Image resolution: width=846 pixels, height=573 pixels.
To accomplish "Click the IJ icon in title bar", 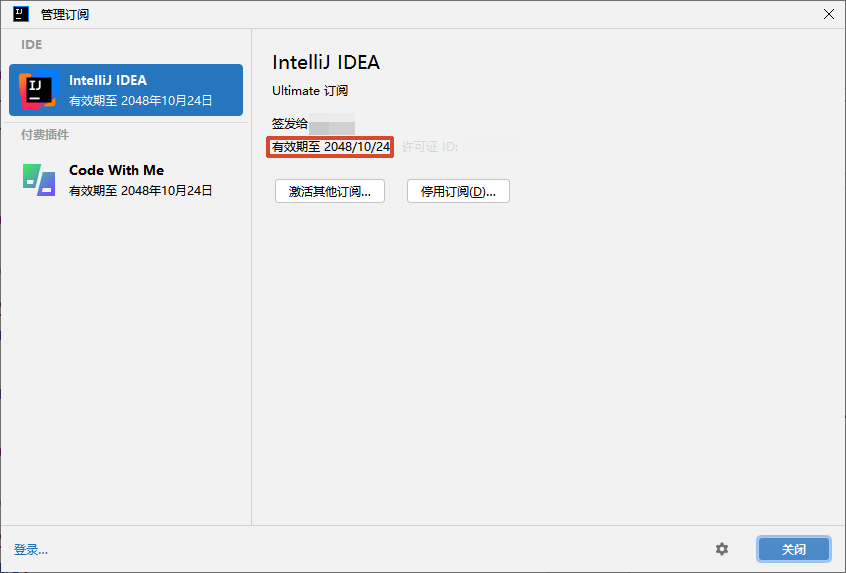I will [21, 14].
